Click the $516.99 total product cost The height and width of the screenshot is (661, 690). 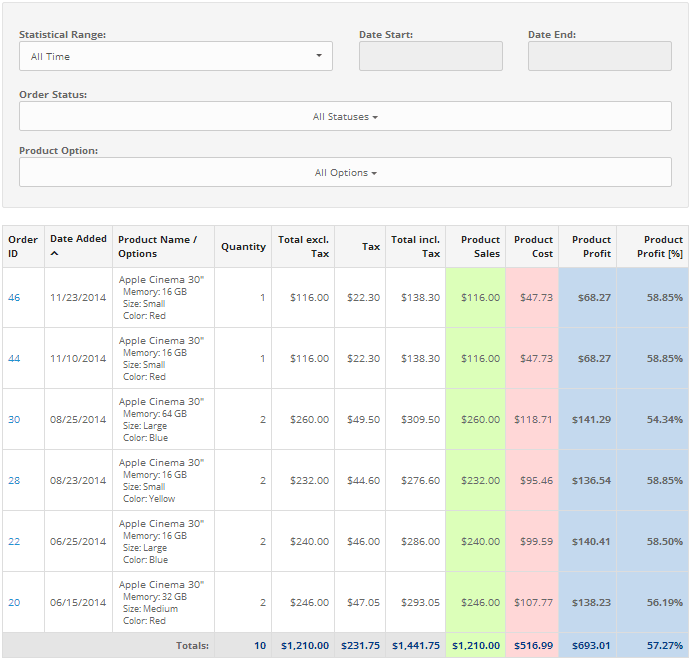click(x=533, y=646)
